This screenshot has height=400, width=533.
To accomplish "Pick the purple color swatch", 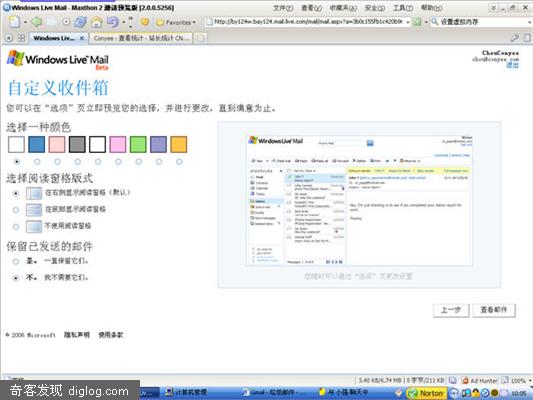I will coord(158,144).
